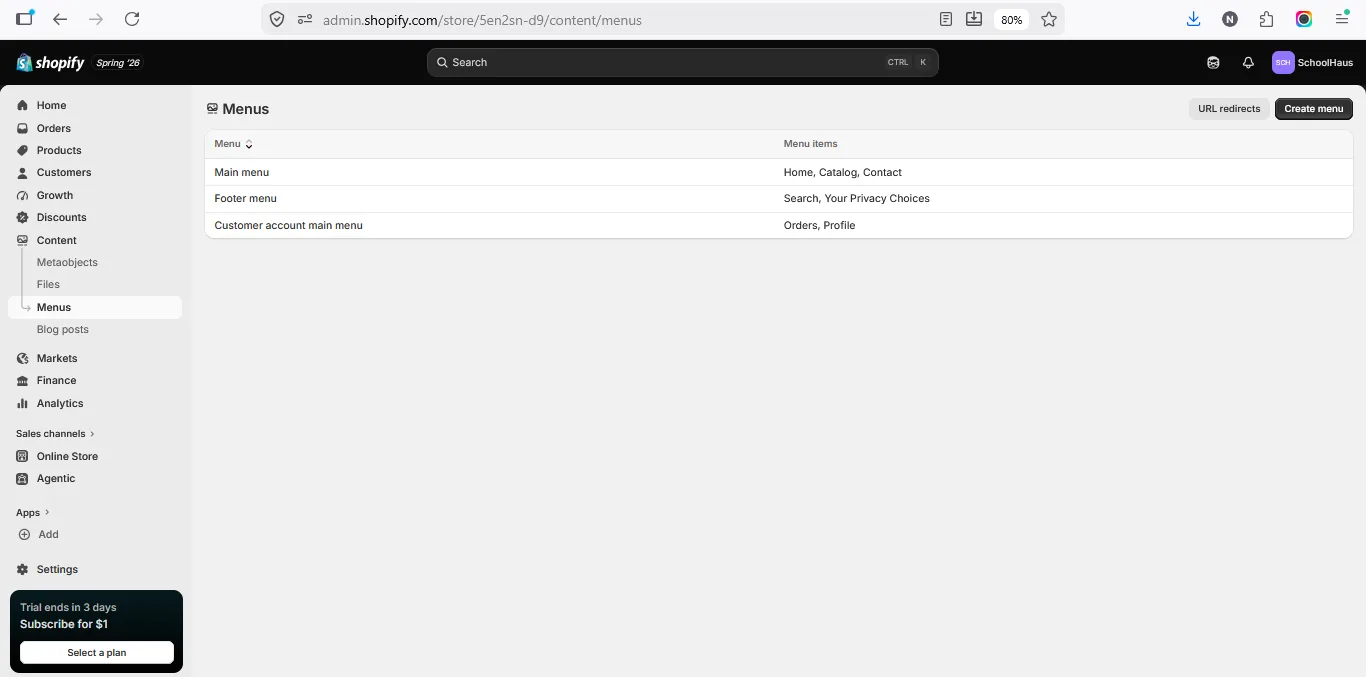This screenshot has height=677, width=1366.
Task: Open the Main menu row
Action: (779, 172)
